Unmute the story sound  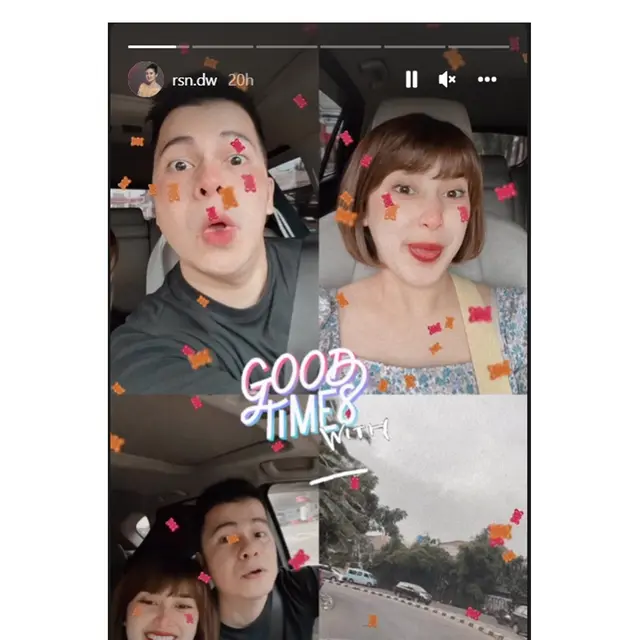tap(447, 79)
